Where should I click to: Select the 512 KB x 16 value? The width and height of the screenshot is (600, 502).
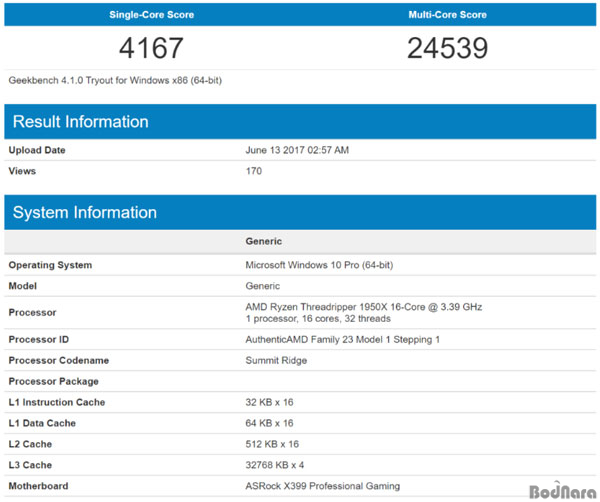(272, 444)
